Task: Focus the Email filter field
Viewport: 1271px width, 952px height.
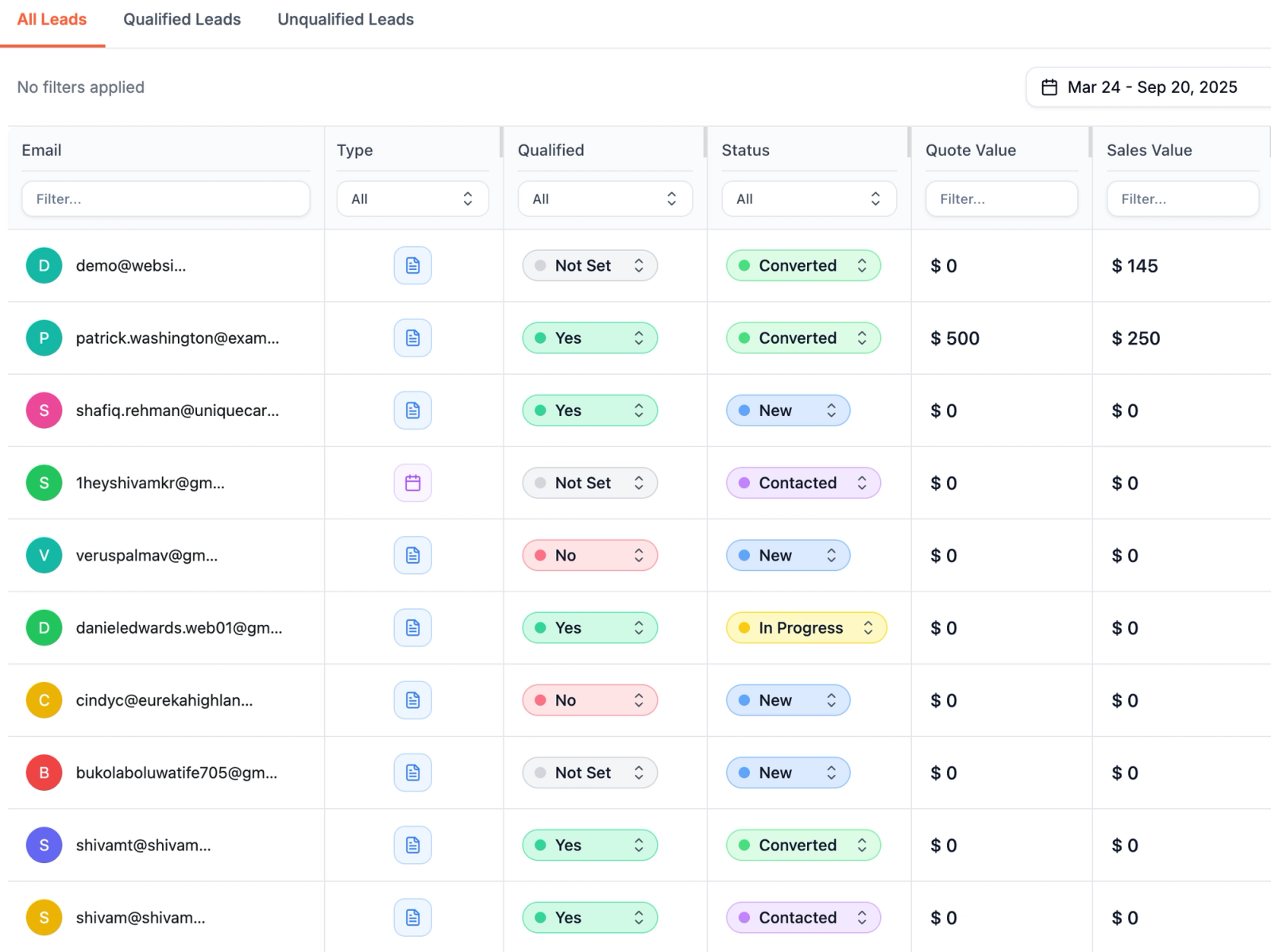Action: coord(166,198)
